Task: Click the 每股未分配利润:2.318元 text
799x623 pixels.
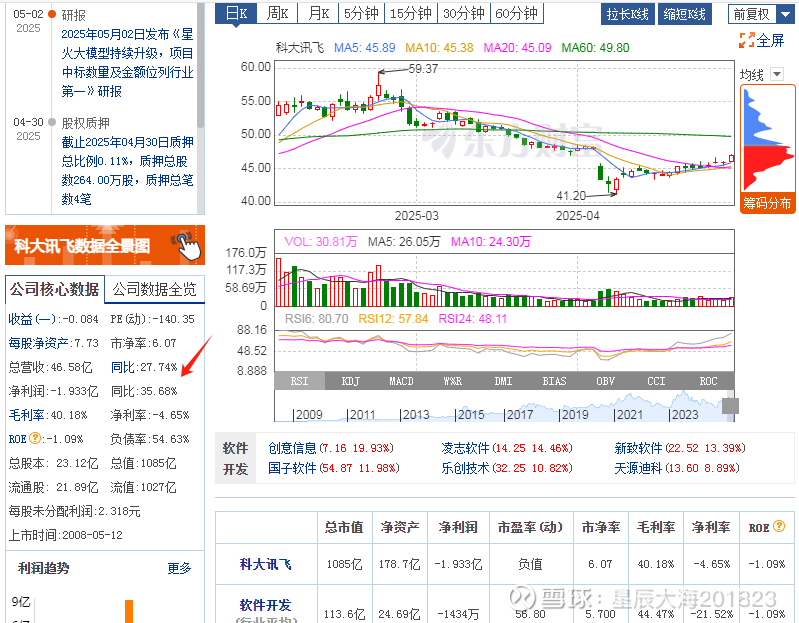Action: point(74,511)
